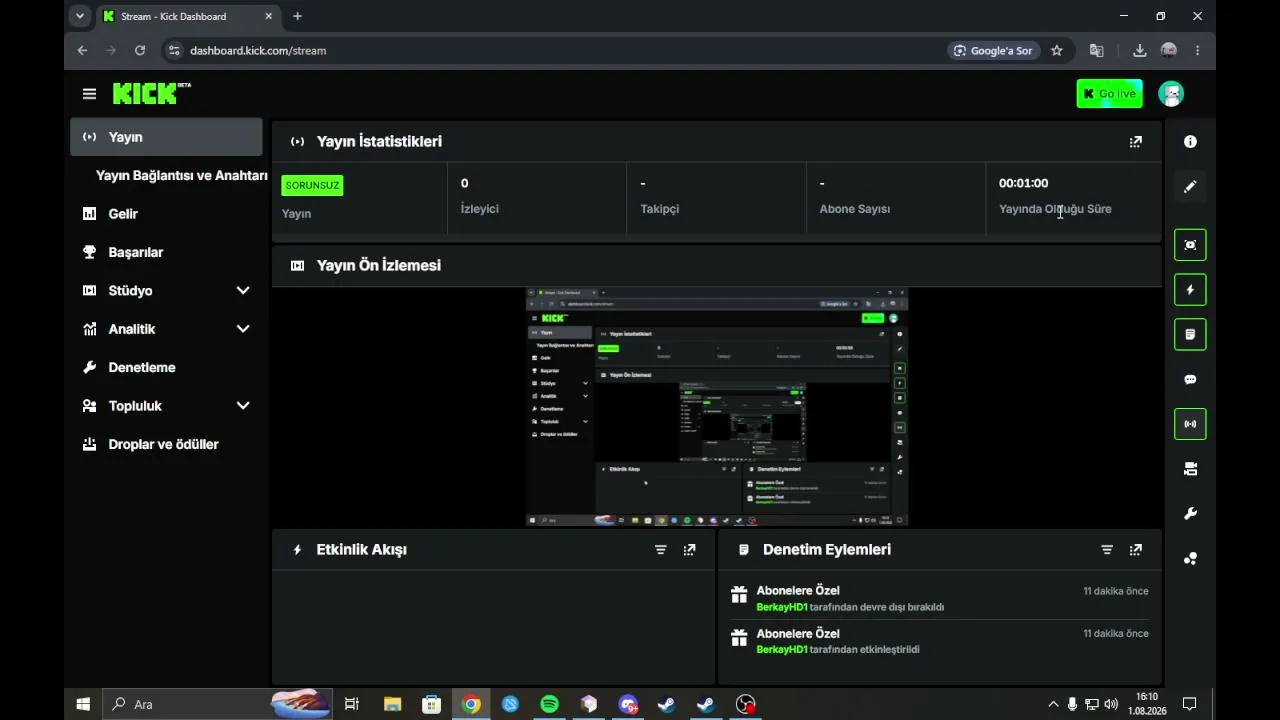Open the Windows Start menu

point(83,704)
